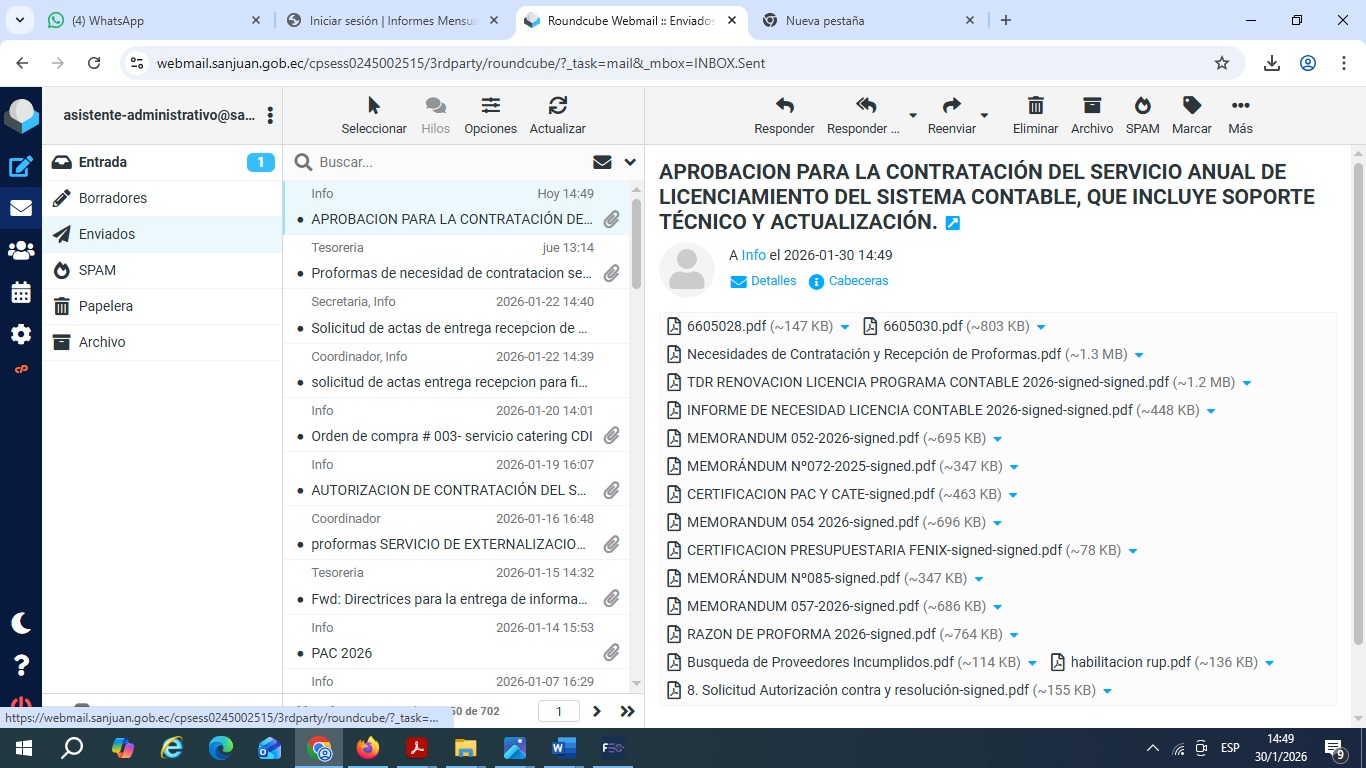Viewport: 1366px width, 768px height.
Task: Open the MEMORANDUM 052-2026-signed.pdf attachment
Action: 802,438
